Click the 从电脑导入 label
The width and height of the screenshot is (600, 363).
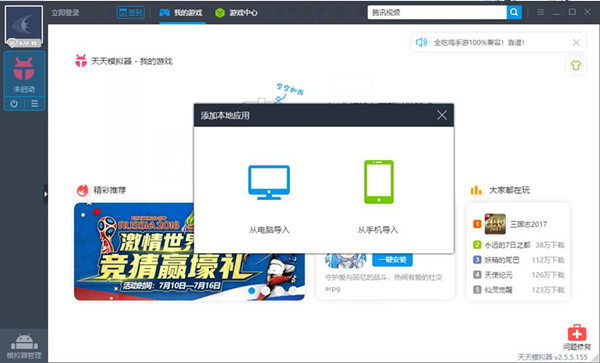point(269,230)
